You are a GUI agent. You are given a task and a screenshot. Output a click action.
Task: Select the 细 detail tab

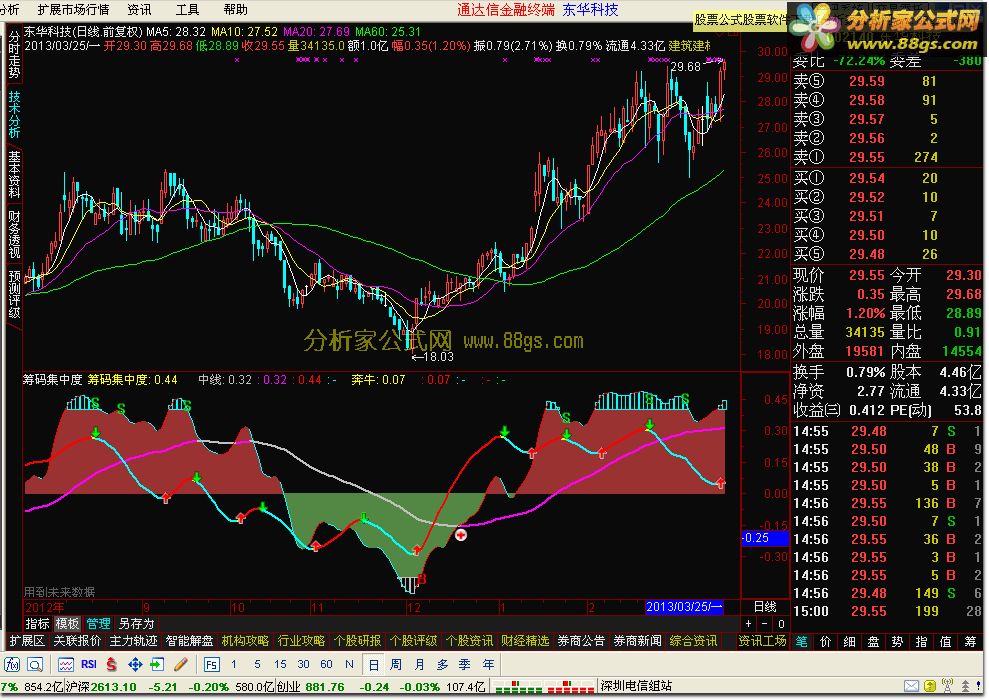(850, 641)
